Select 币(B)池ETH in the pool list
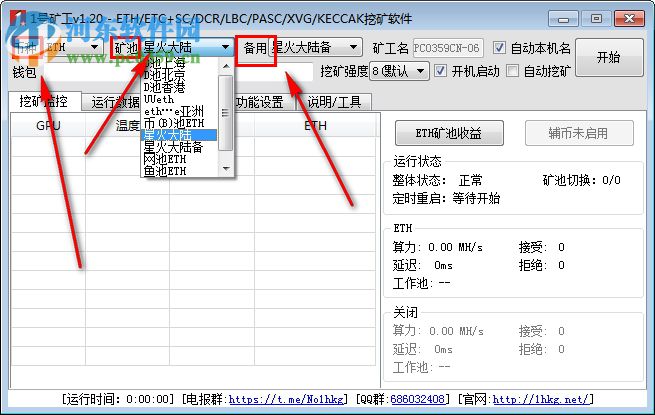 point(180,123)
